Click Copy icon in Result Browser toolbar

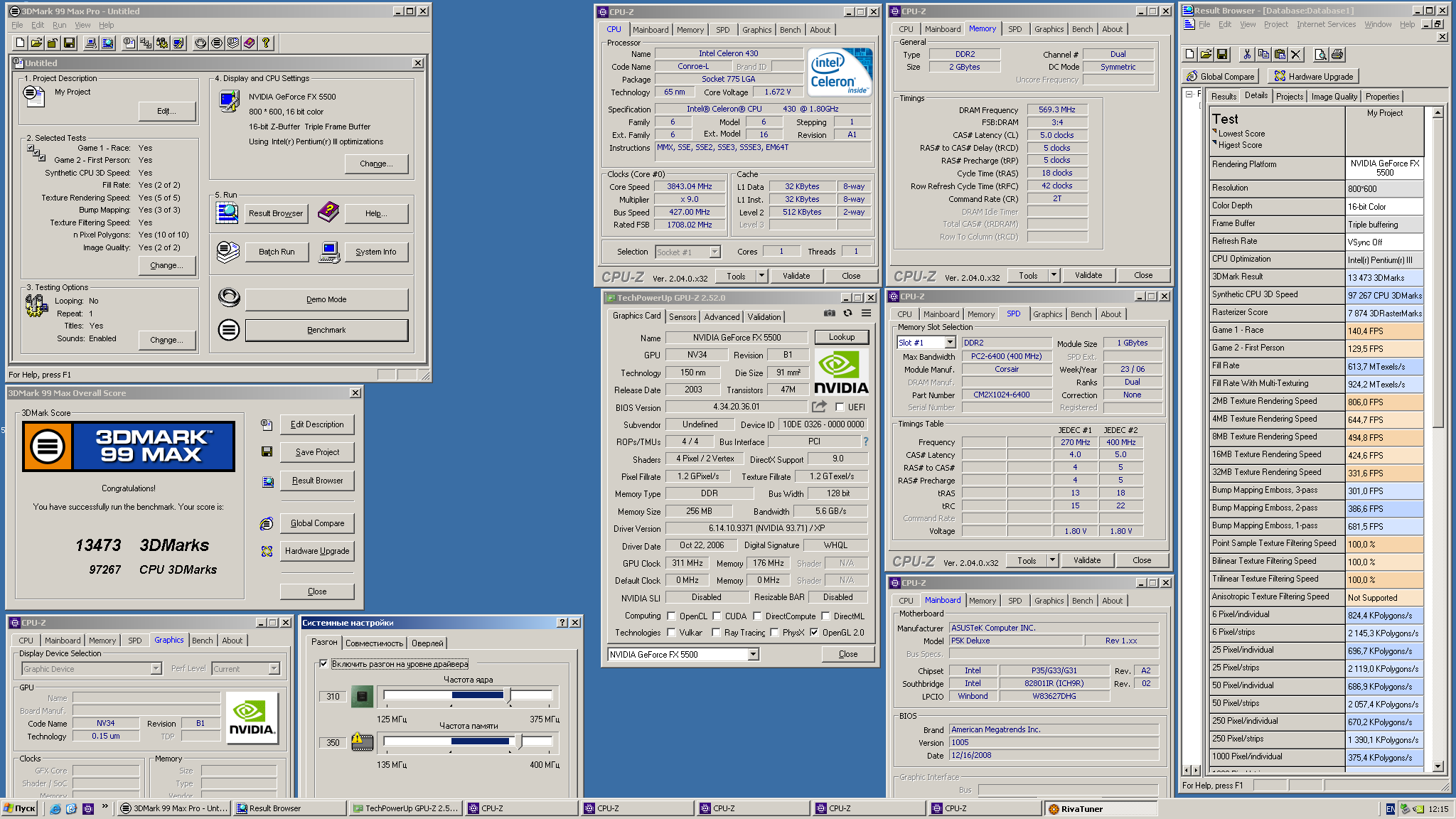click(x=1263, y=54)
